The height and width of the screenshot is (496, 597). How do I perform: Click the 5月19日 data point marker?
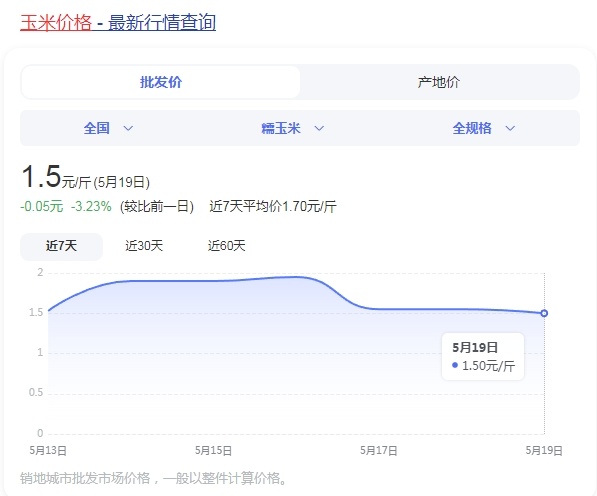click(544, 313)
